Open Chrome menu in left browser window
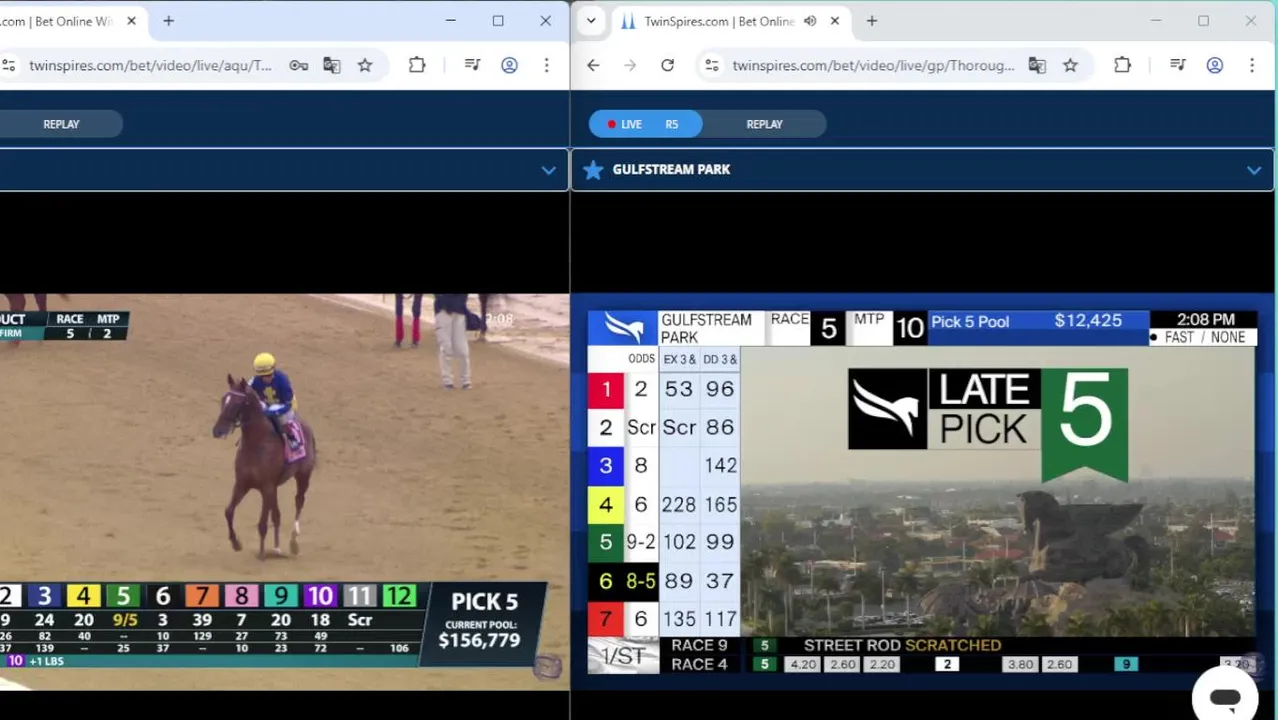The height and width of the screenshot is (720, 1278). tap(546, 66)
